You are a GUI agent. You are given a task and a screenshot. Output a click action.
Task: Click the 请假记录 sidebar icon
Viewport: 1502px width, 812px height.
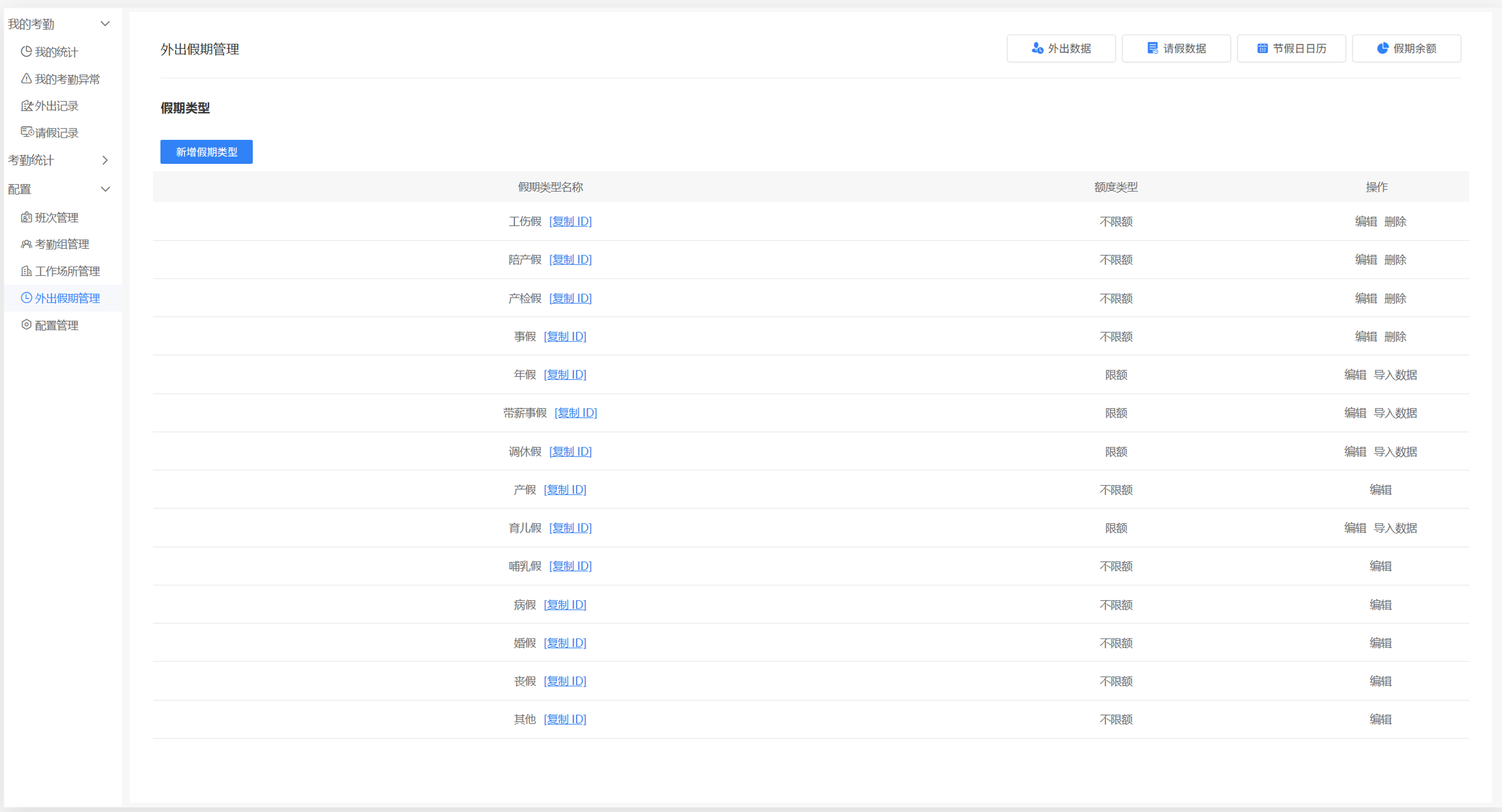pyautogui.click(x=27, y=132)
